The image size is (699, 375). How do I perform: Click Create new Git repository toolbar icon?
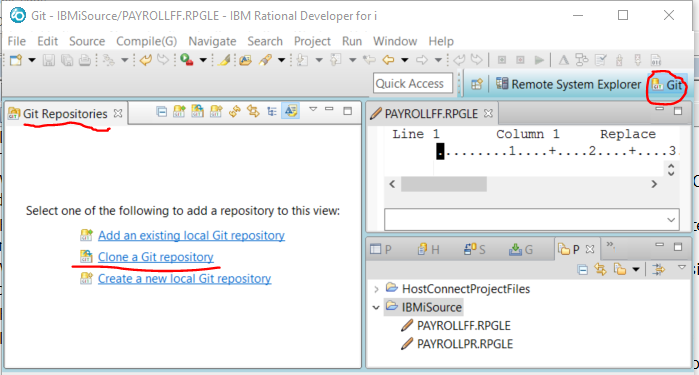pos(216,111)
